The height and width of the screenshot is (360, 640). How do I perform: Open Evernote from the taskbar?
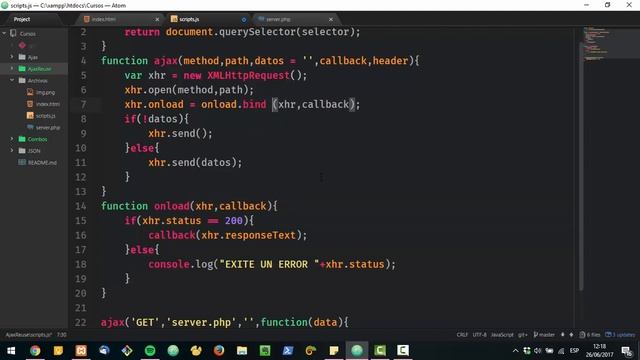pos(265,351)
